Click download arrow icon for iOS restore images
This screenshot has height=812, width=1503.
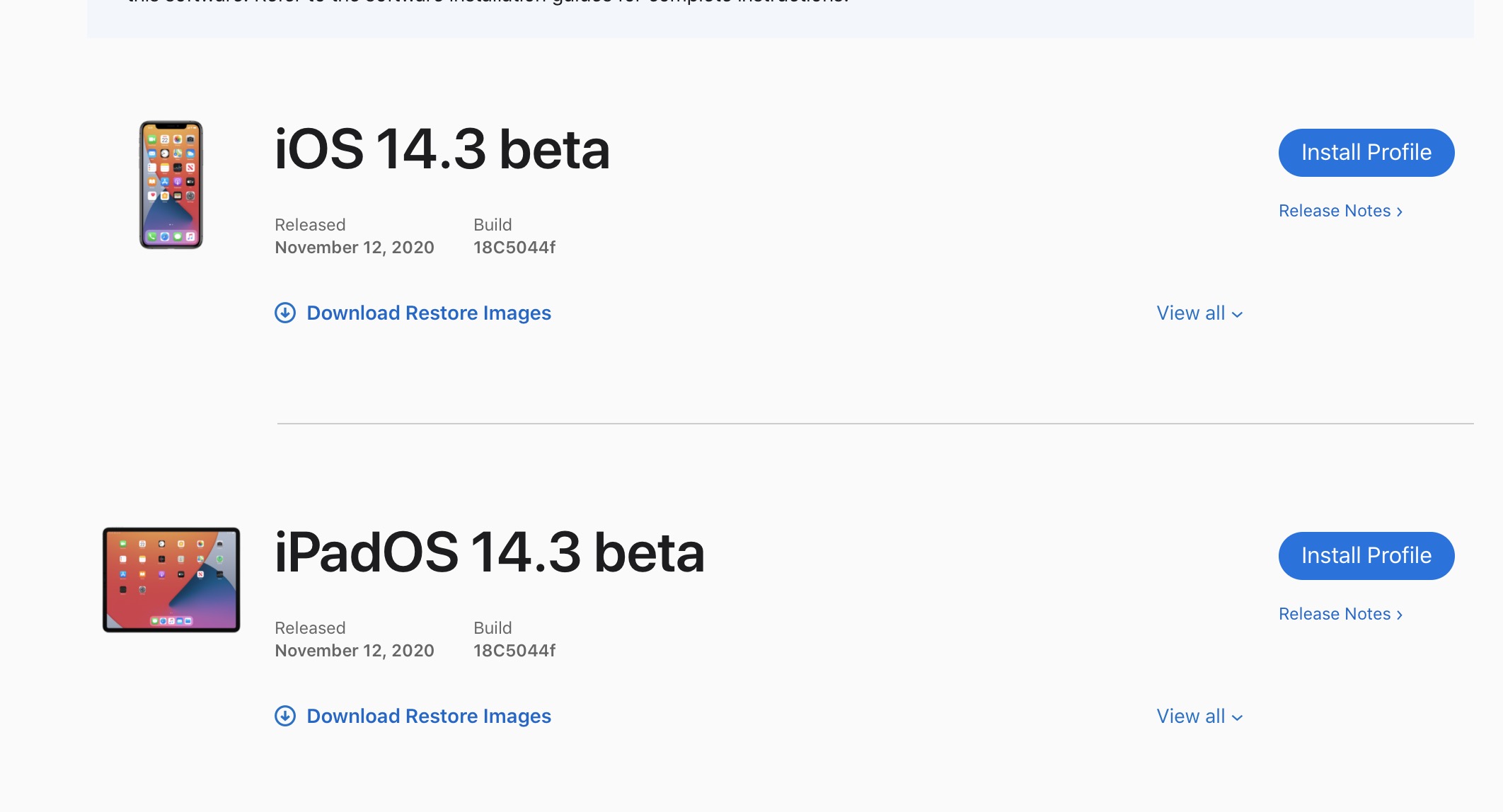pos(285,313)
